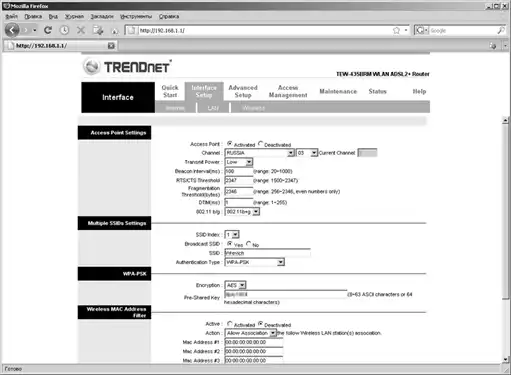Image resolution: width=511 pixels, height=375 pixels.
Task: Switch to the Internet sub-tab
Action: coord(175,108)
